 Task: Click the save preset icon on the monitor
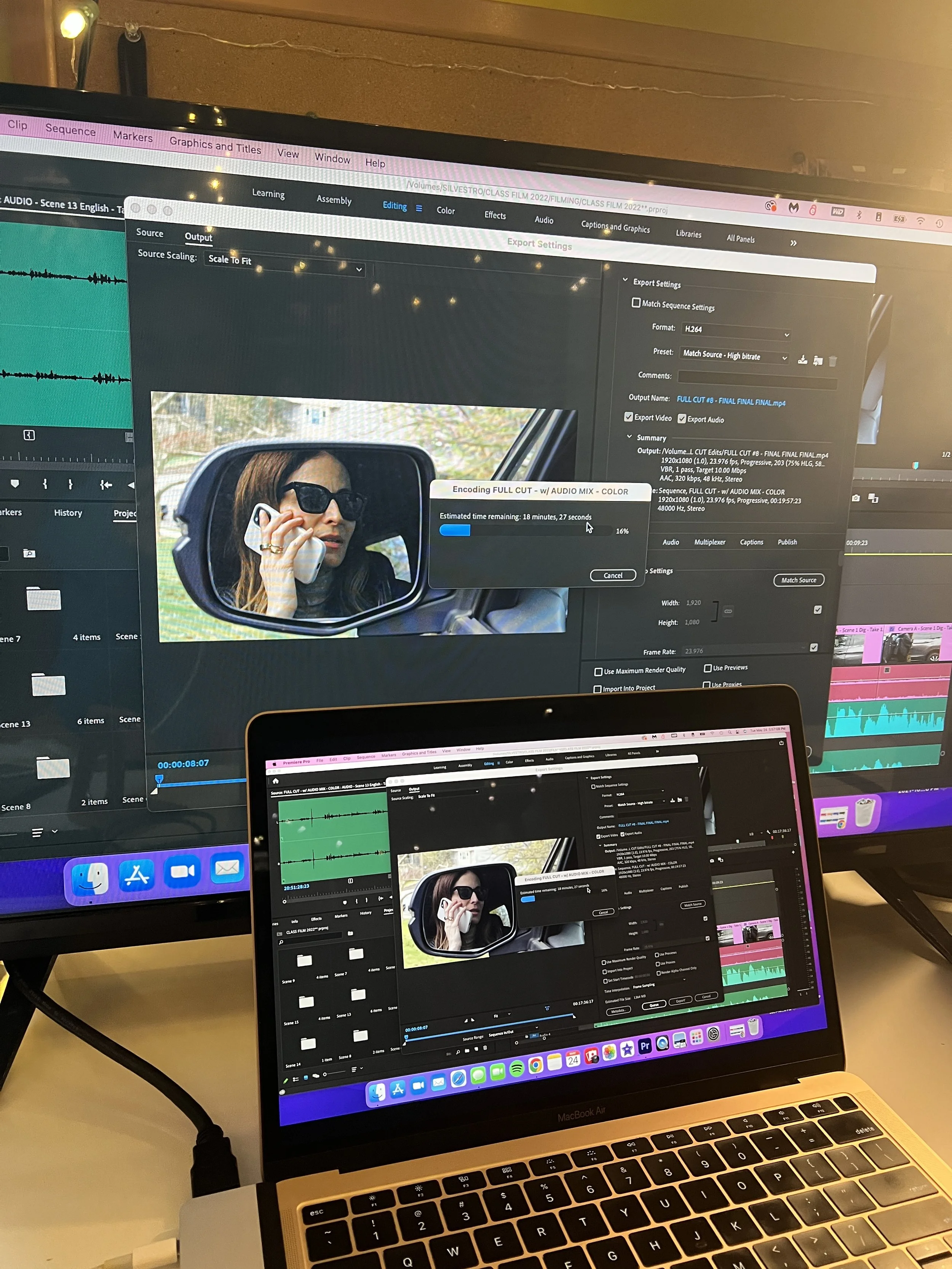tap(802, 360)
